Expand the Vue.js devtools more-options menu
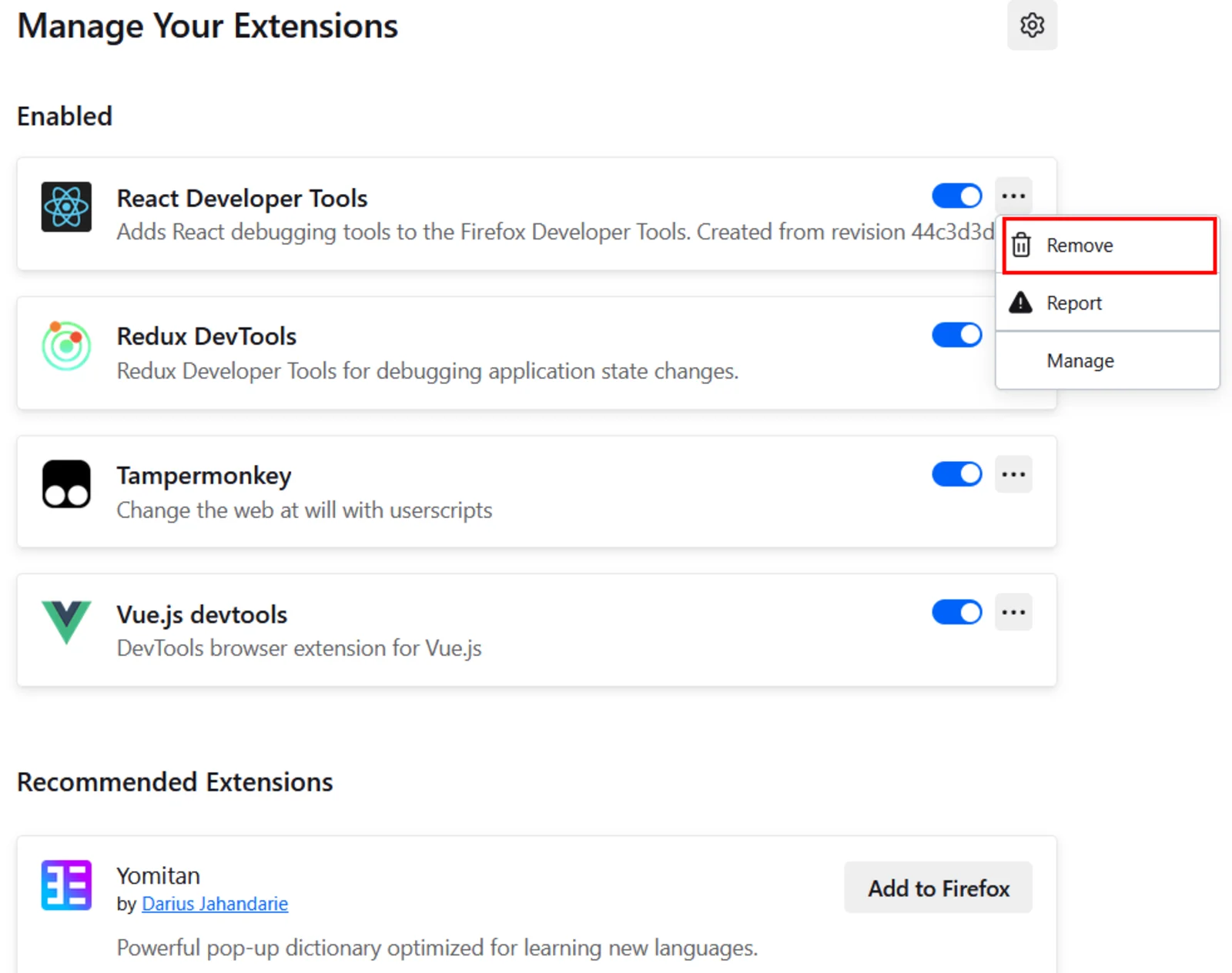This screenshot has height=973, width=1232. click(x=1013, y=613)
